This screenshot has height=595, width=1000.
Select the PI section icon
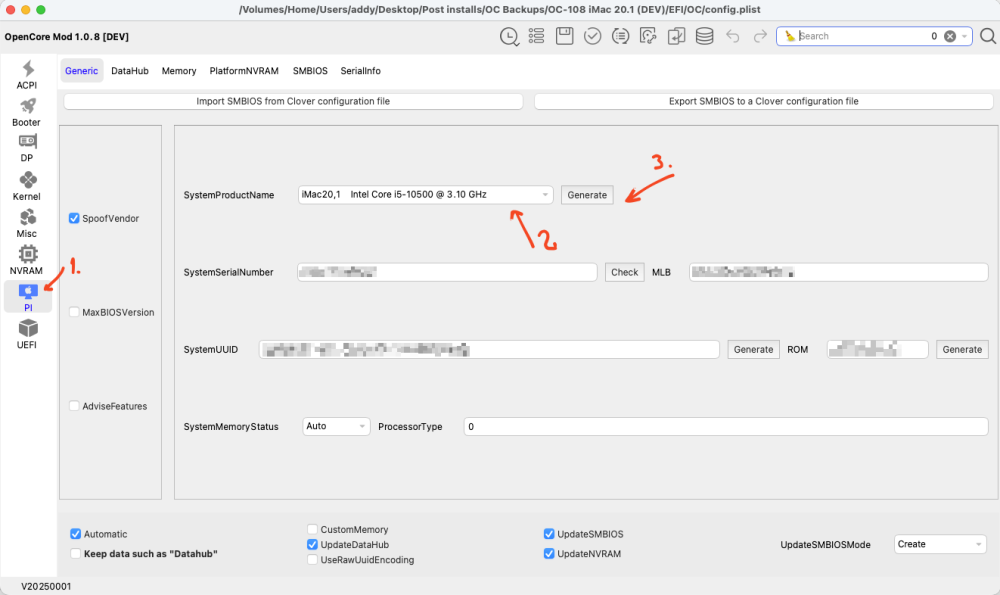click(28, 291)
